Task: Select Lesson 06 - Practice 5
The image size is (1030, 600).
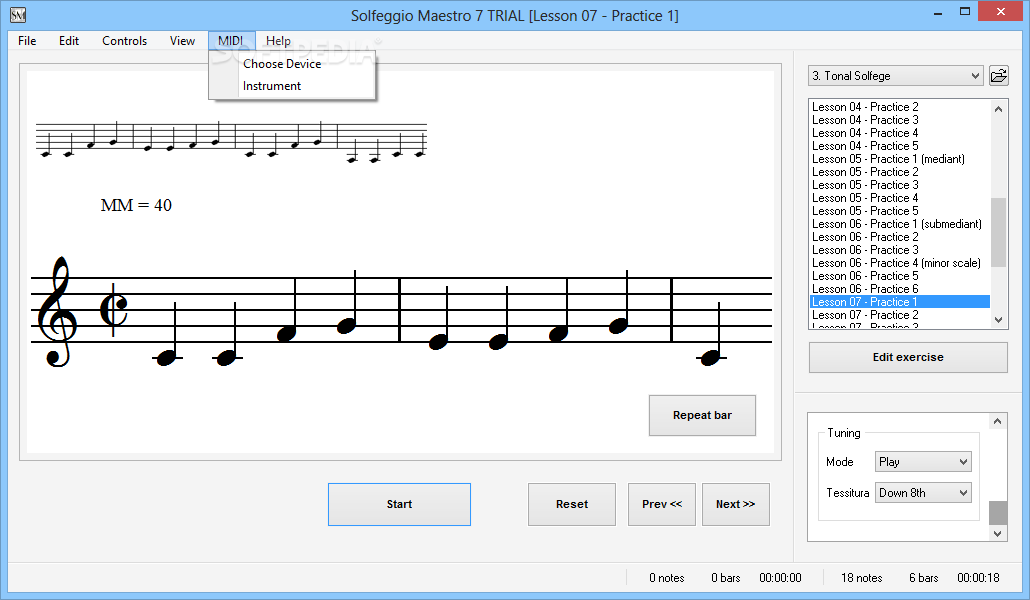Action: [900, 276]
